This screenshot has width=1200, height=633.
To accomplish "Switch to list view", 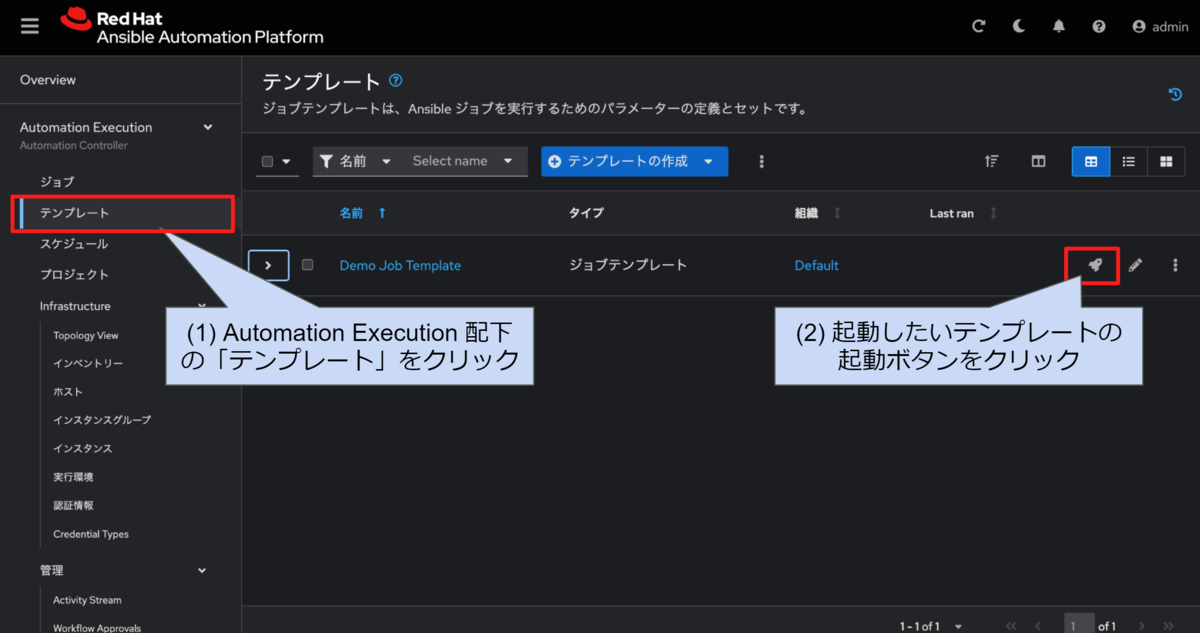I will click(1128, 161).
